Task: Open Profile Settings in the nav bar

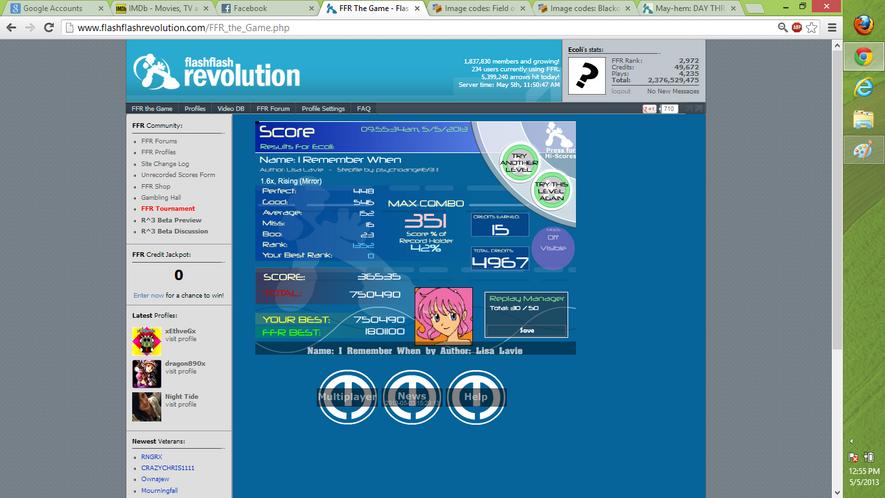Action: (323, 108)
